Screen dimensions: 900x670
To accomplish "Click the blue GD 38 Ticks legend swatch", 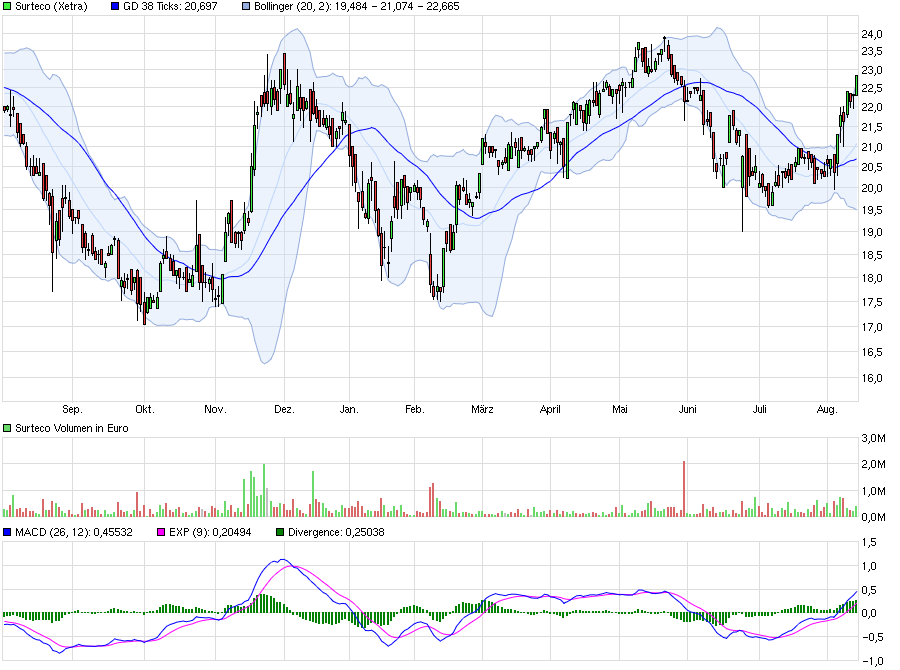I will (x=115, y=6).
